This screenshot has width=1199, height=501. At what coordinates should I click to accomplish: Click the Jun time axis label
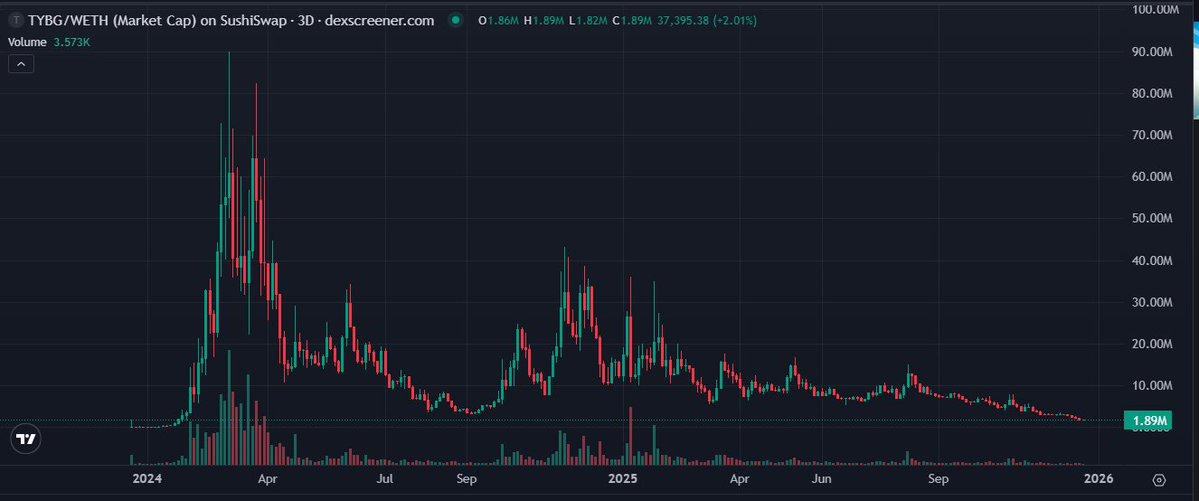coord(820,480)
